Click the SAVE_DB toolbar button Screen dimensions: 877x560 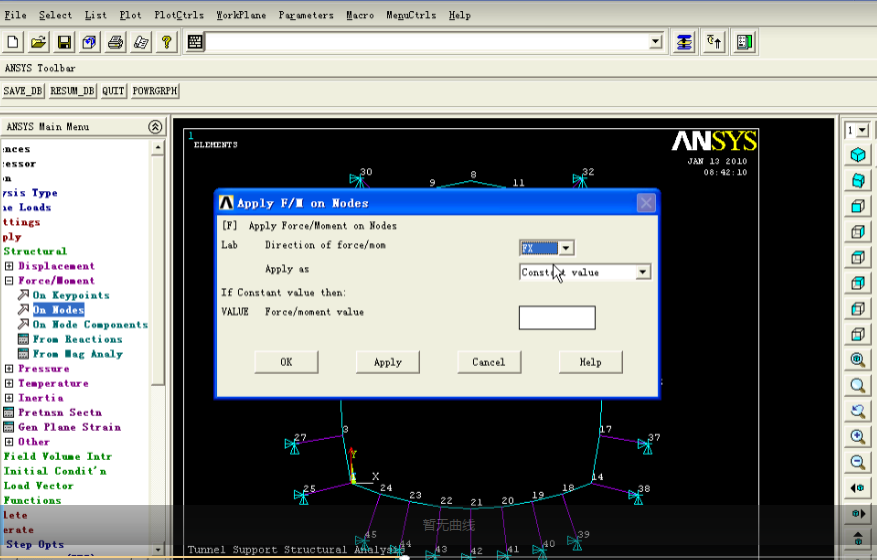[x=23, y=91]
